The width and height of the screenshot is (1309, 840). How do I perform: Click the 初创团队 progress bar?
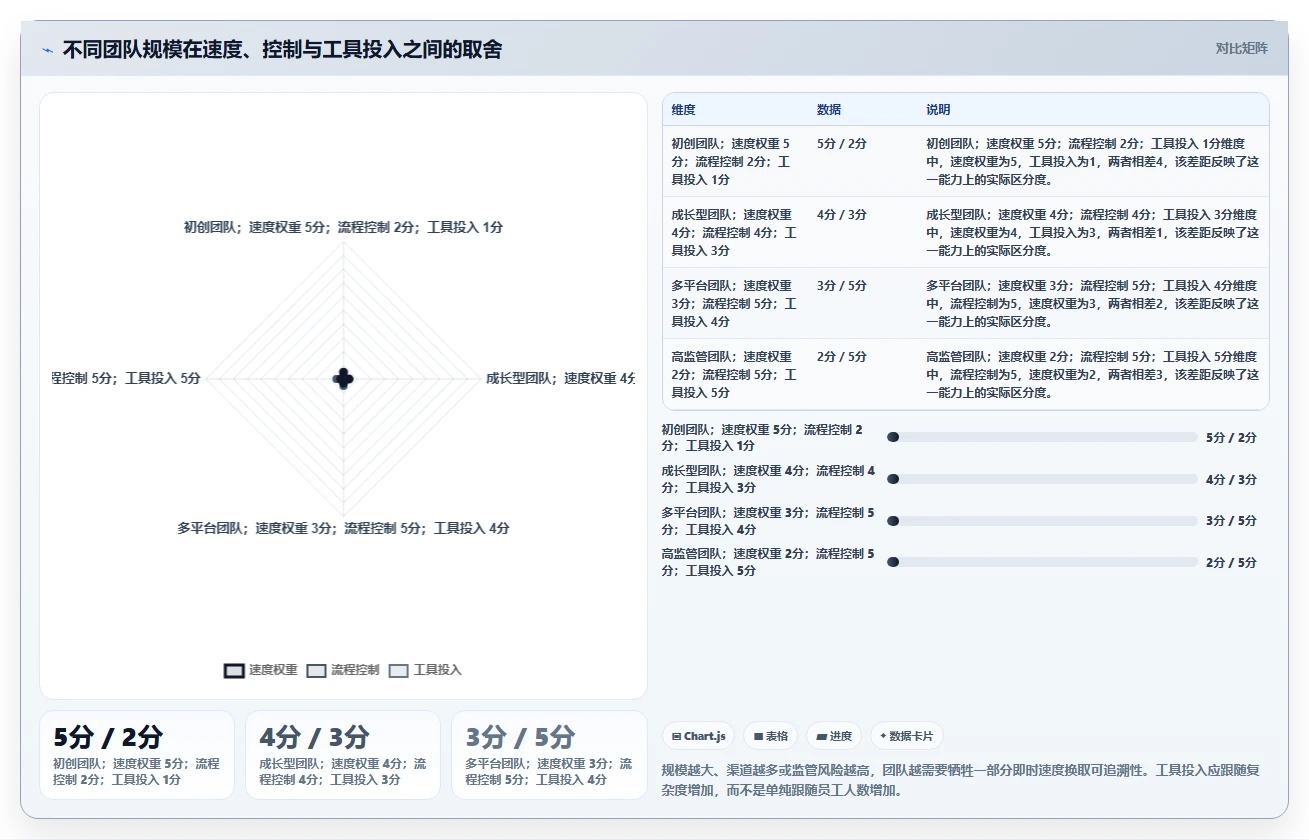[x=1042, y=437]
